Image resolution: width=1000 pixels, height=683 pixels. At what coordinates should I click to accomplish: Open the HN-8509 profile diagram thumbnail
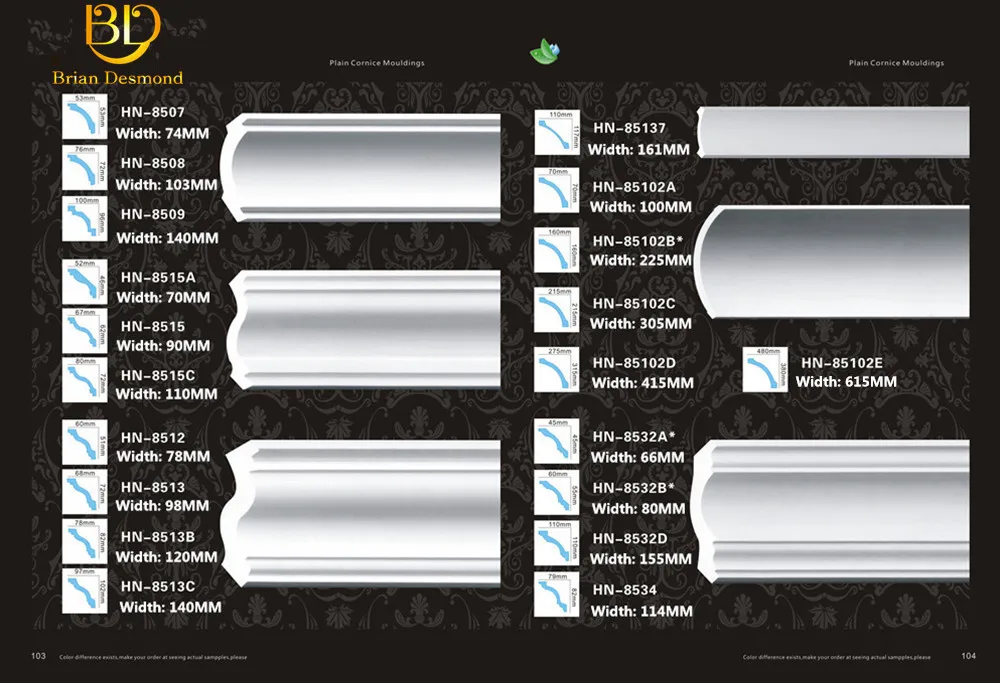(85, 219)
